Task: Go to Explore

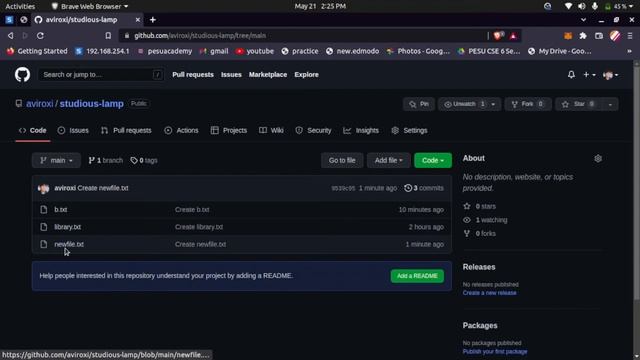Action: [307, 75]
